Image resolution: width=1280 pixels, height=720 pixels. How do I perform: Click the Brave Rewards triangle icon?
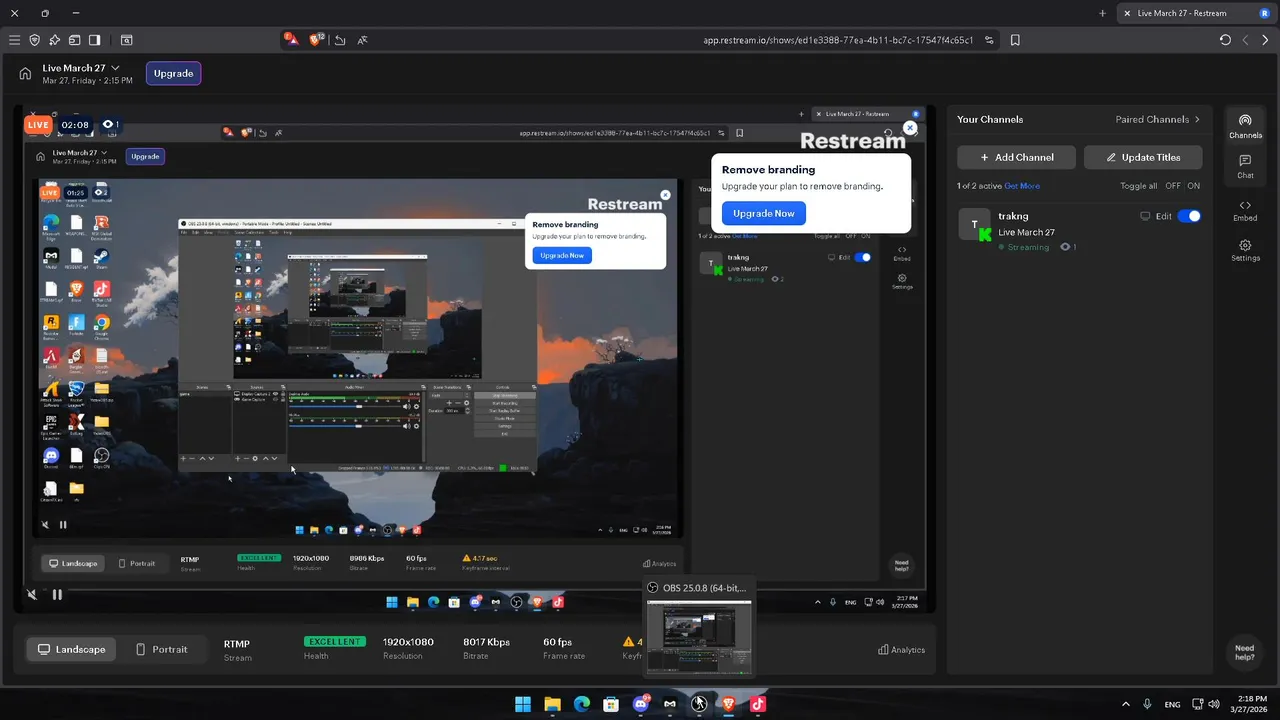click(x=292, y=39)
